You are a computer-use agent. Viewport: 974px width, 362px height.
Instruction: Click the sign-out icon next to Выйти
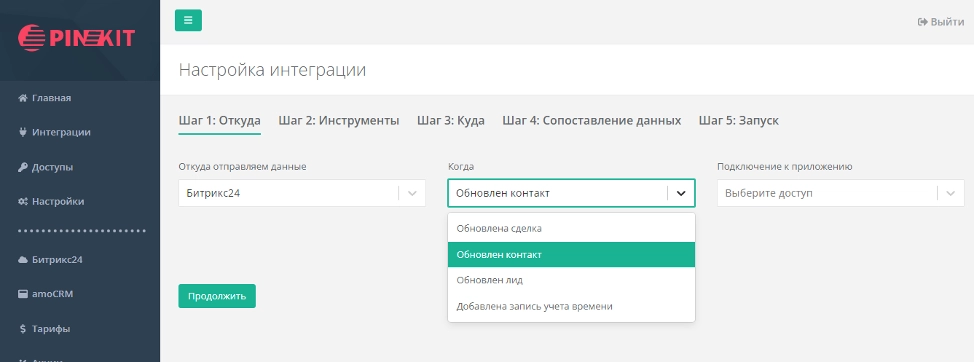click(922, 22)
